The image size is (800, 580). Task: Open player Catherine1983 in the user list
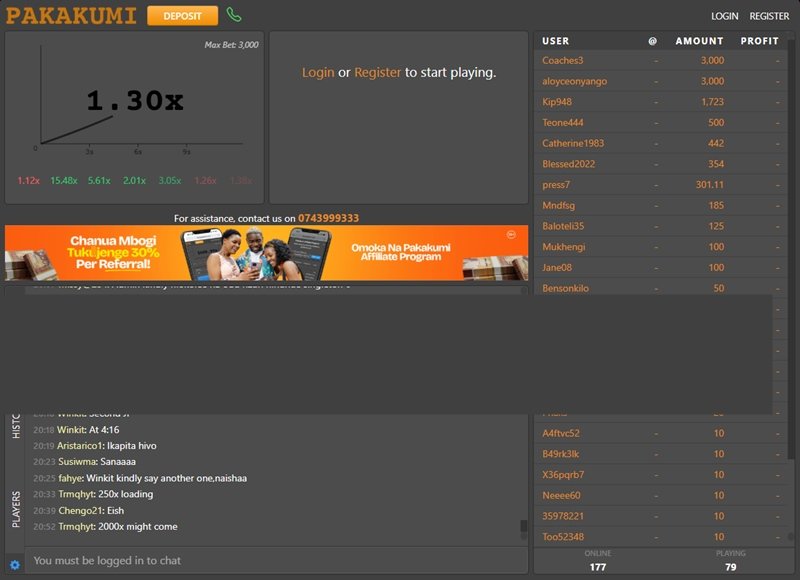coord(573,143)
